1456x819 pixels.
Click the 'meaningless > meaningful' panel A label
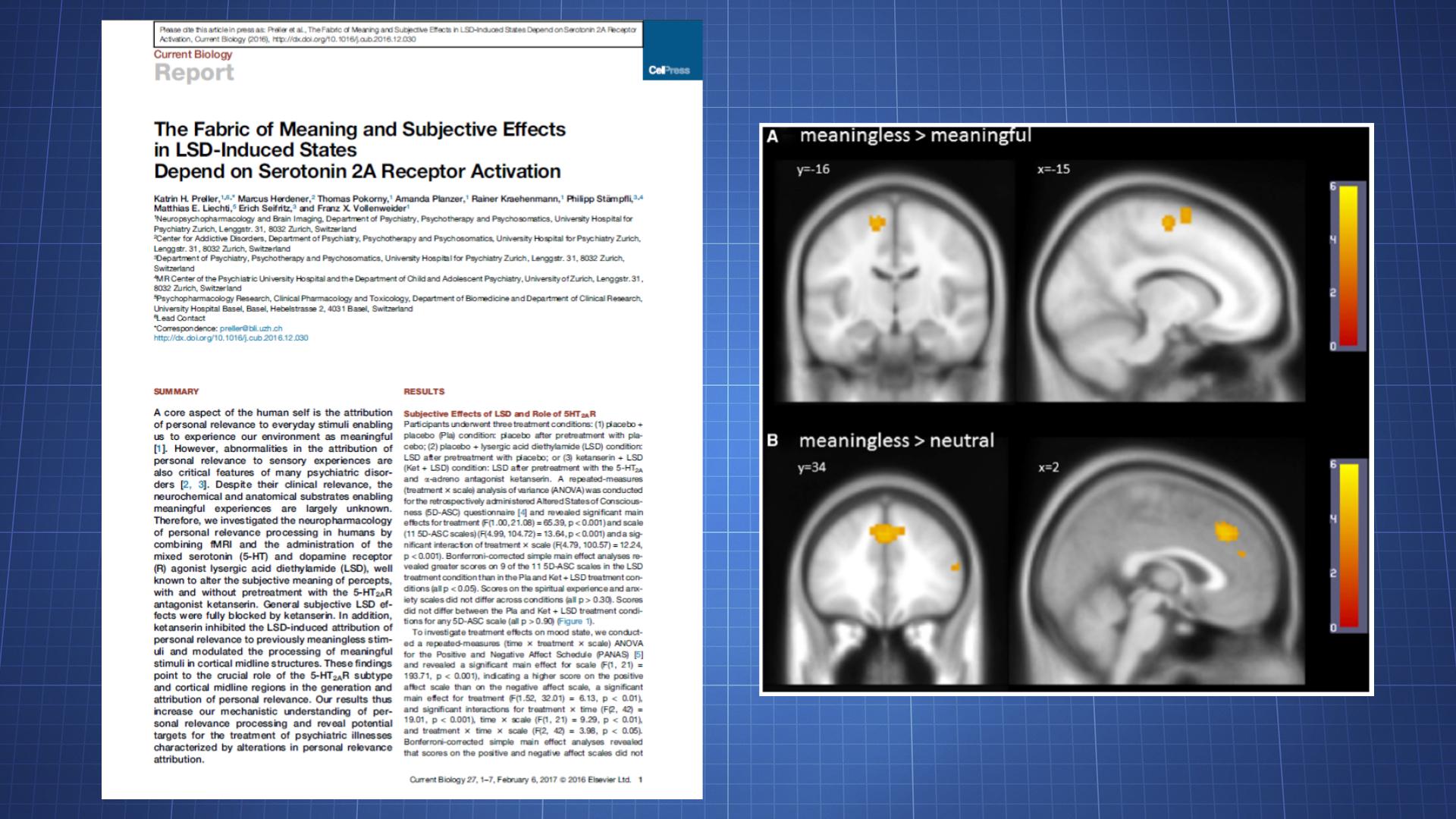click(x=915, y=136)
